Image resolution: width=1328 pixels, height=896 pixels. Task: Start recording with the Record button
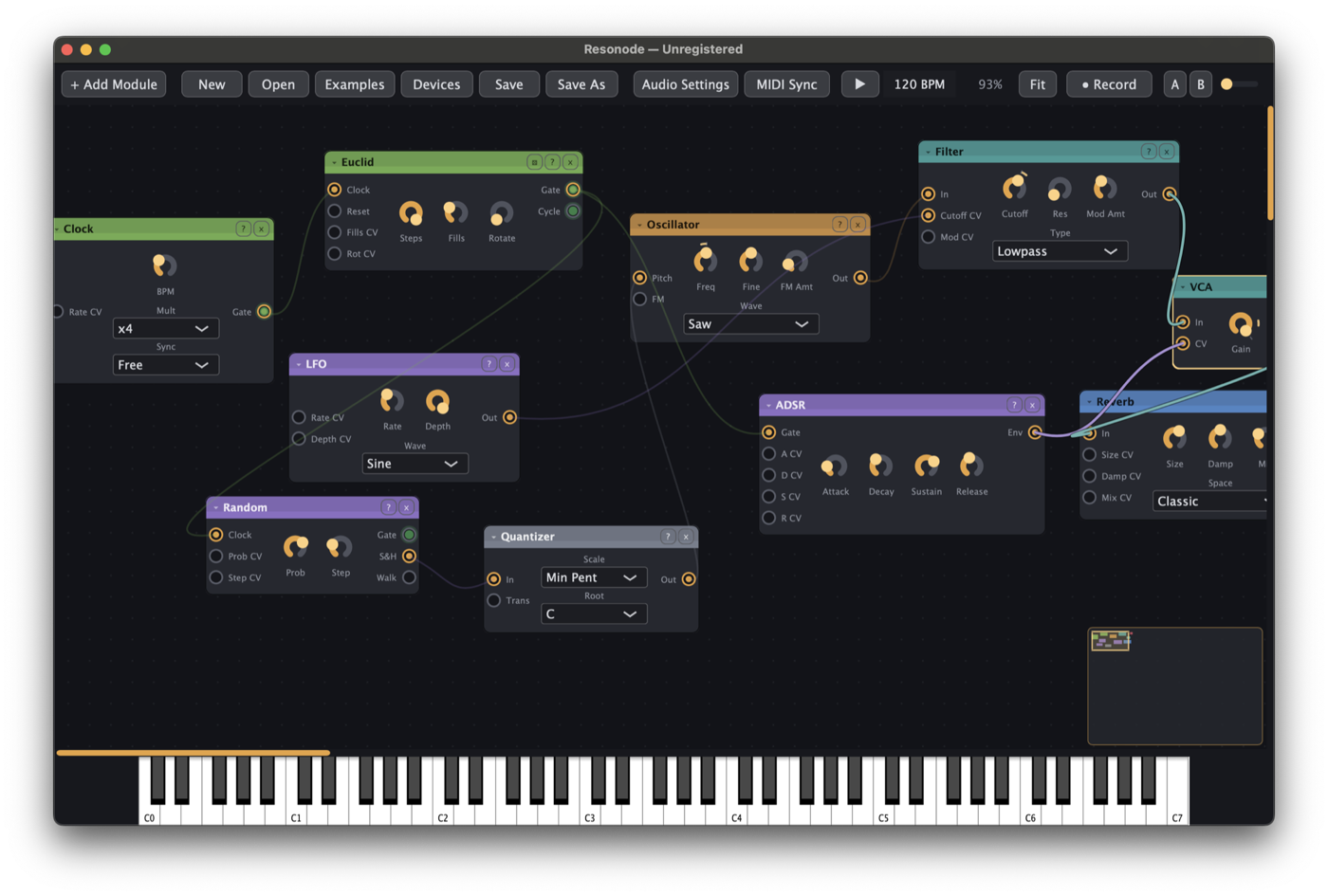point(1109,84)
